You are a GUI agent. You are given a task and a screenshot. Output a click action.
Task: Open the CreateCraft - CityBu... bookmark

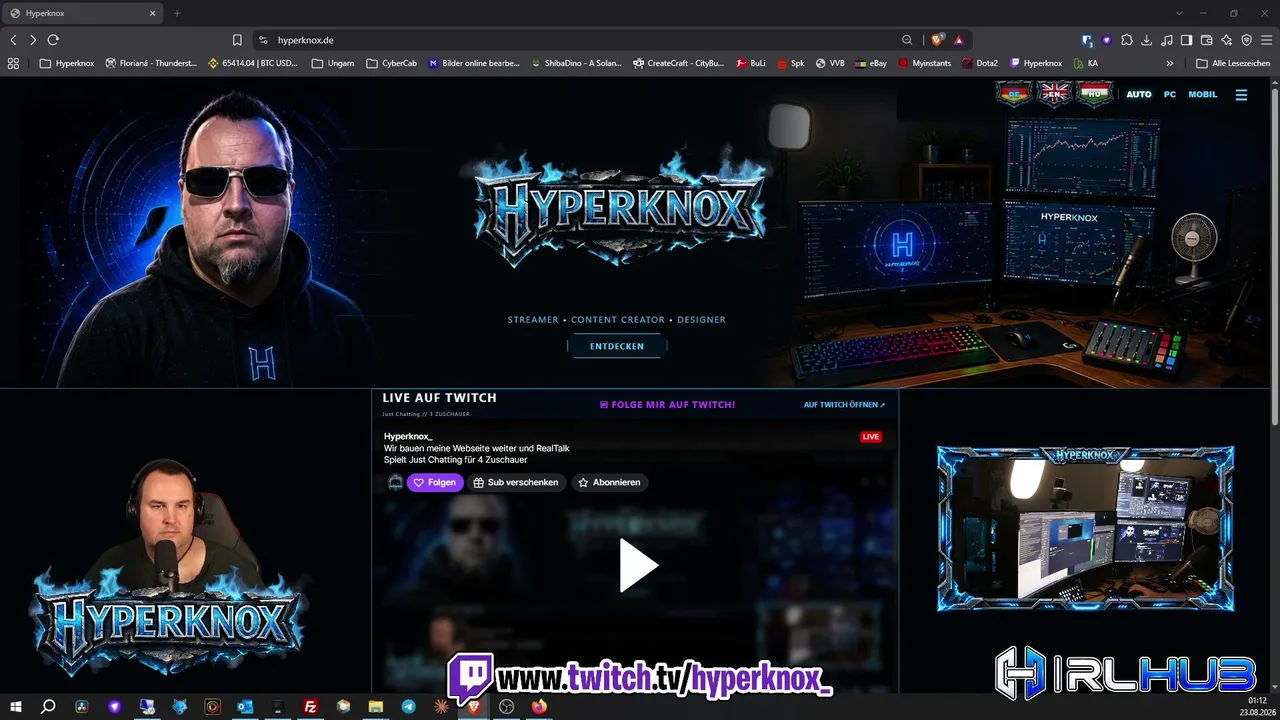click(679, 63)
